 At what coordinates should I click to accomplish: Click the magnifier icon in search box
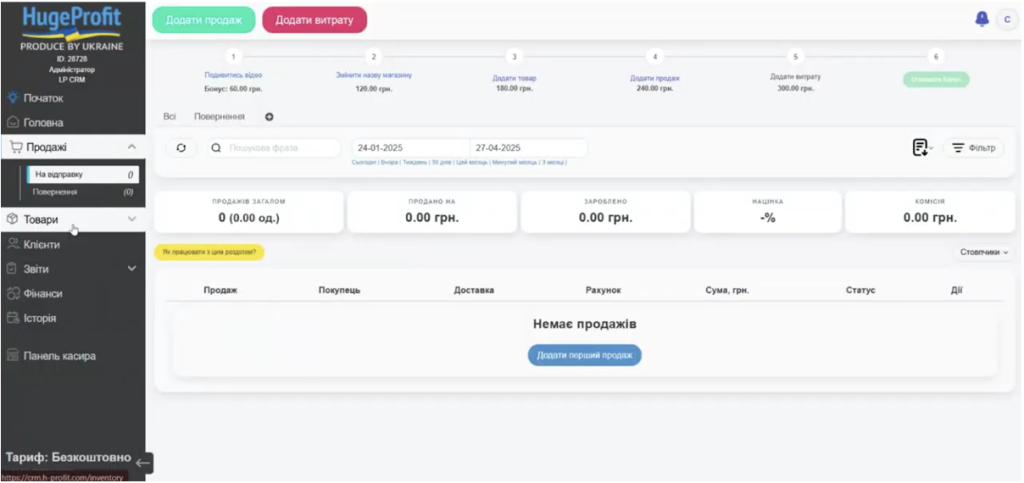click(216, 148)
